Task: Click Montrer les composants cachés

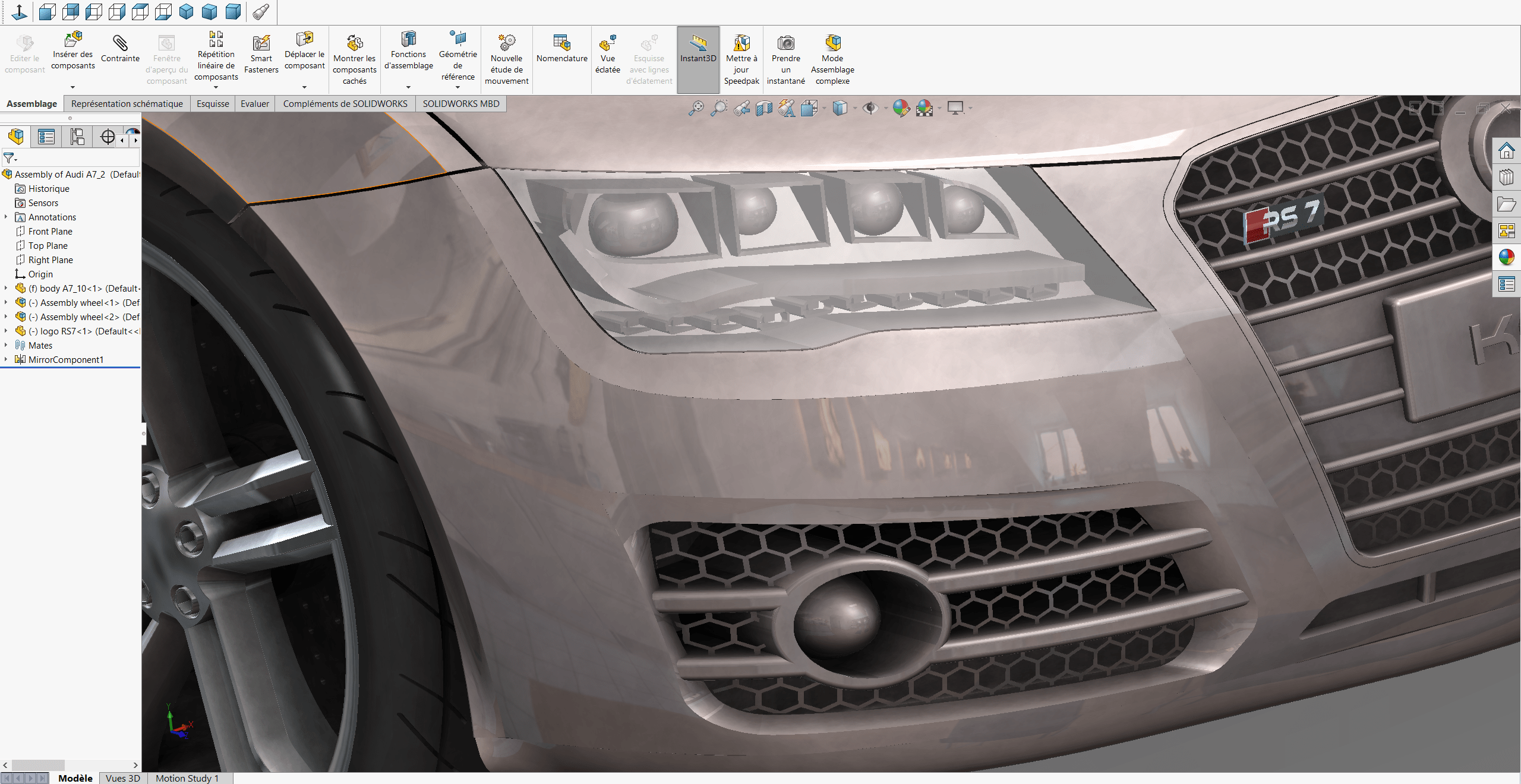Action: click(355, 59)
